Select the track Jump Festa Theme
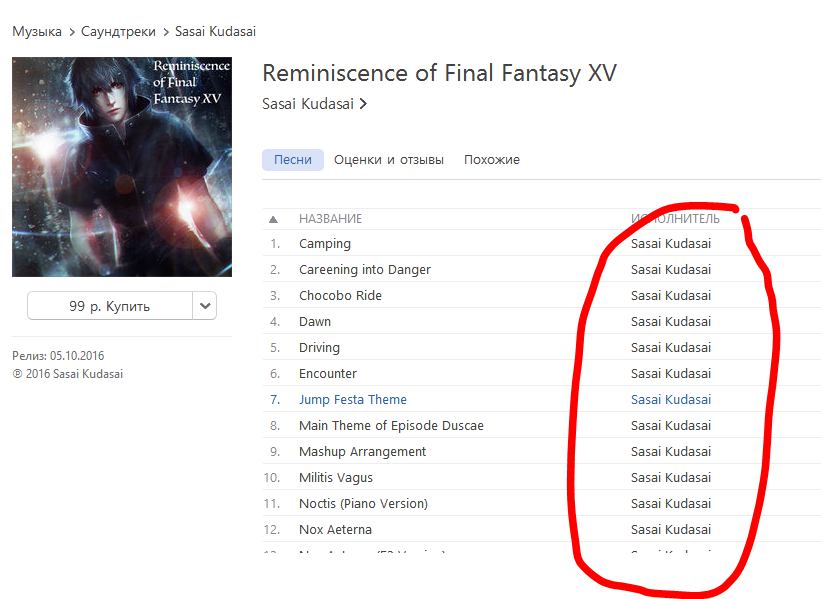 pos(352,400)
